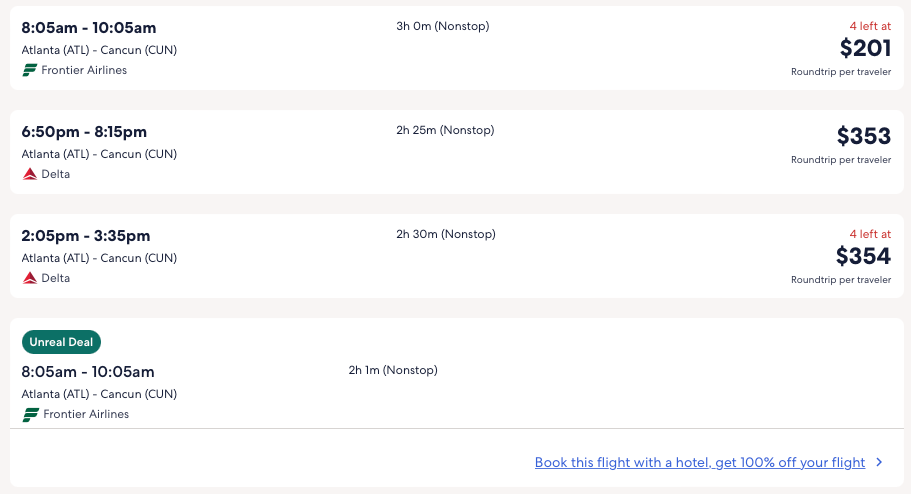This screenshot has height=494, width=911.
Task: Select the $353 Delta flight price
Action: (864, 136)
